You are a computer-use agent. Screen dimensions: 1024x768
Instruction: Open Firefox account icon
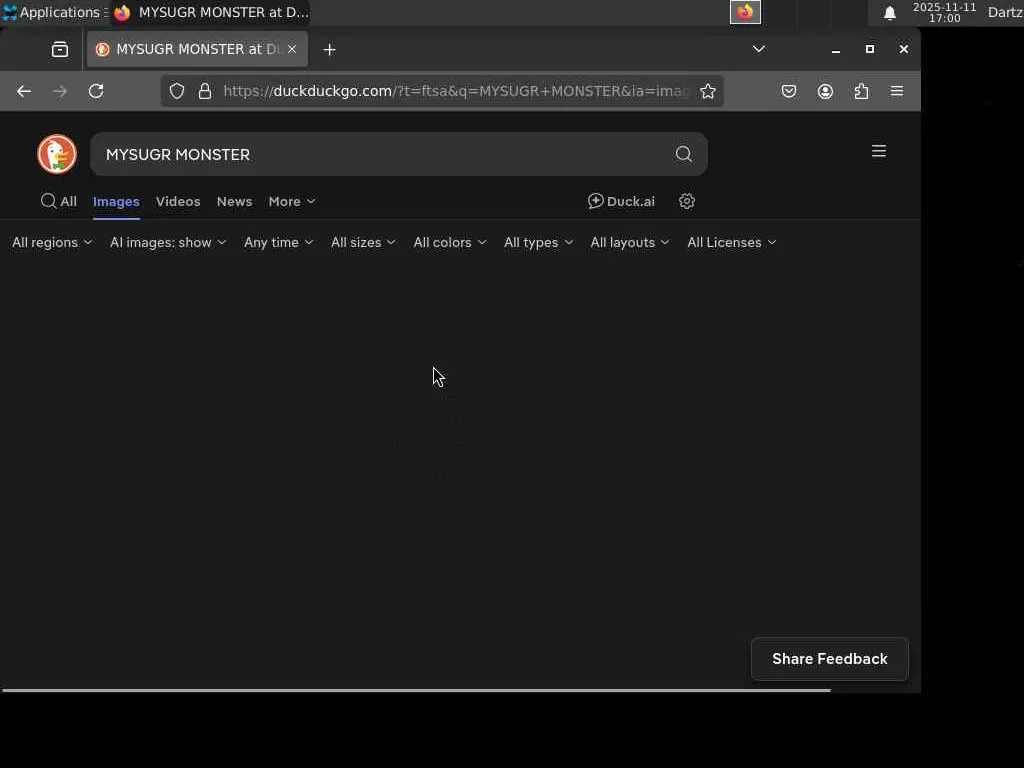coord(825,91)
